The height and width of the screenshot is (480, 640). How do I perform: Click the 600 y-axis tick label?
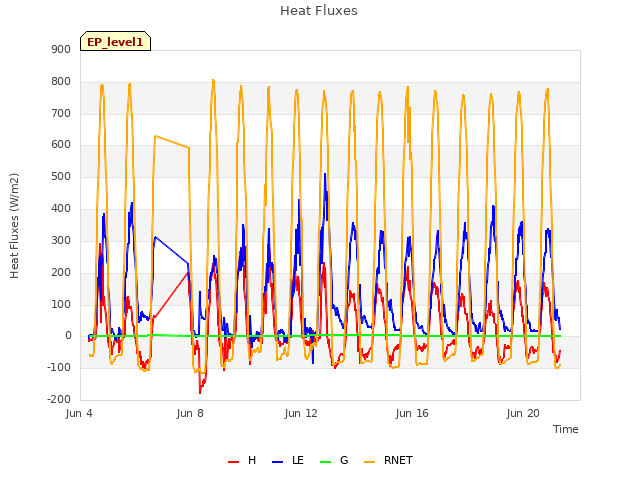coord(61,145)
